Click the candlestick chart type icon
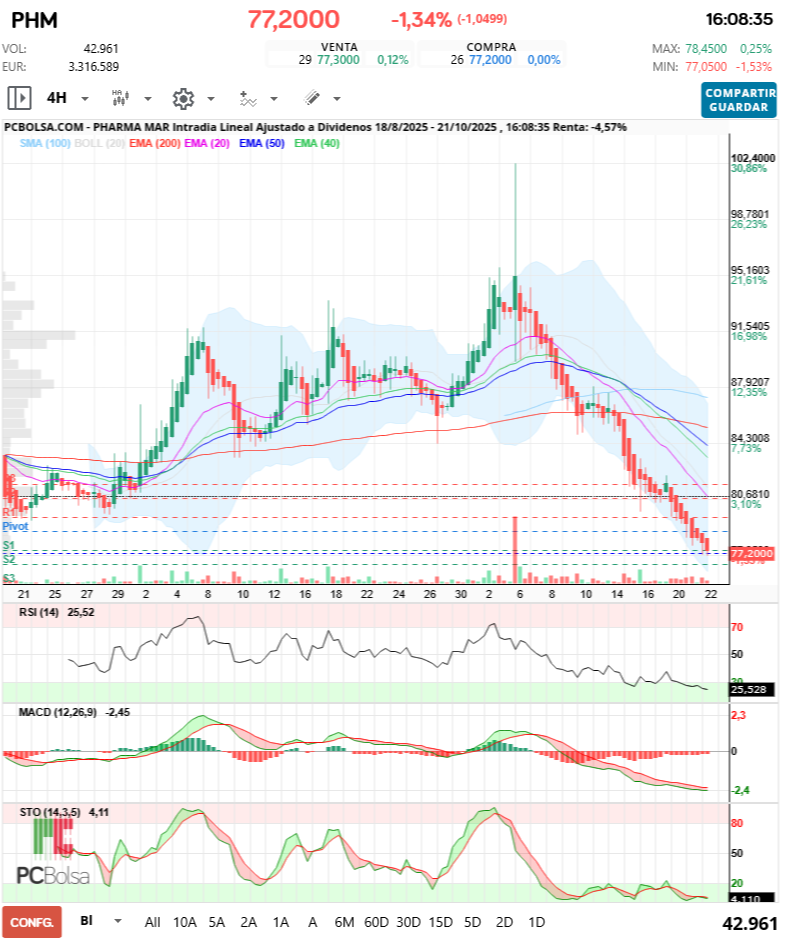Image resolution: width=792 pixels, height=943 pixels. point(120,98)
